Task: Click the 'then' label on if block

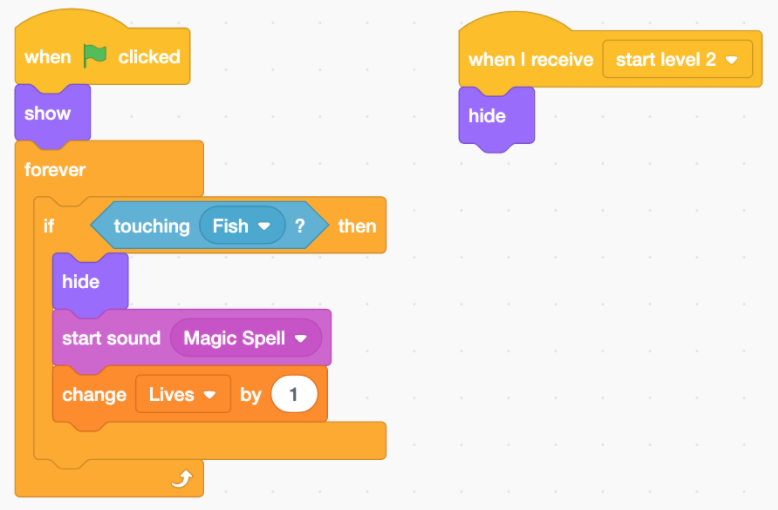Action: point(357,226)
